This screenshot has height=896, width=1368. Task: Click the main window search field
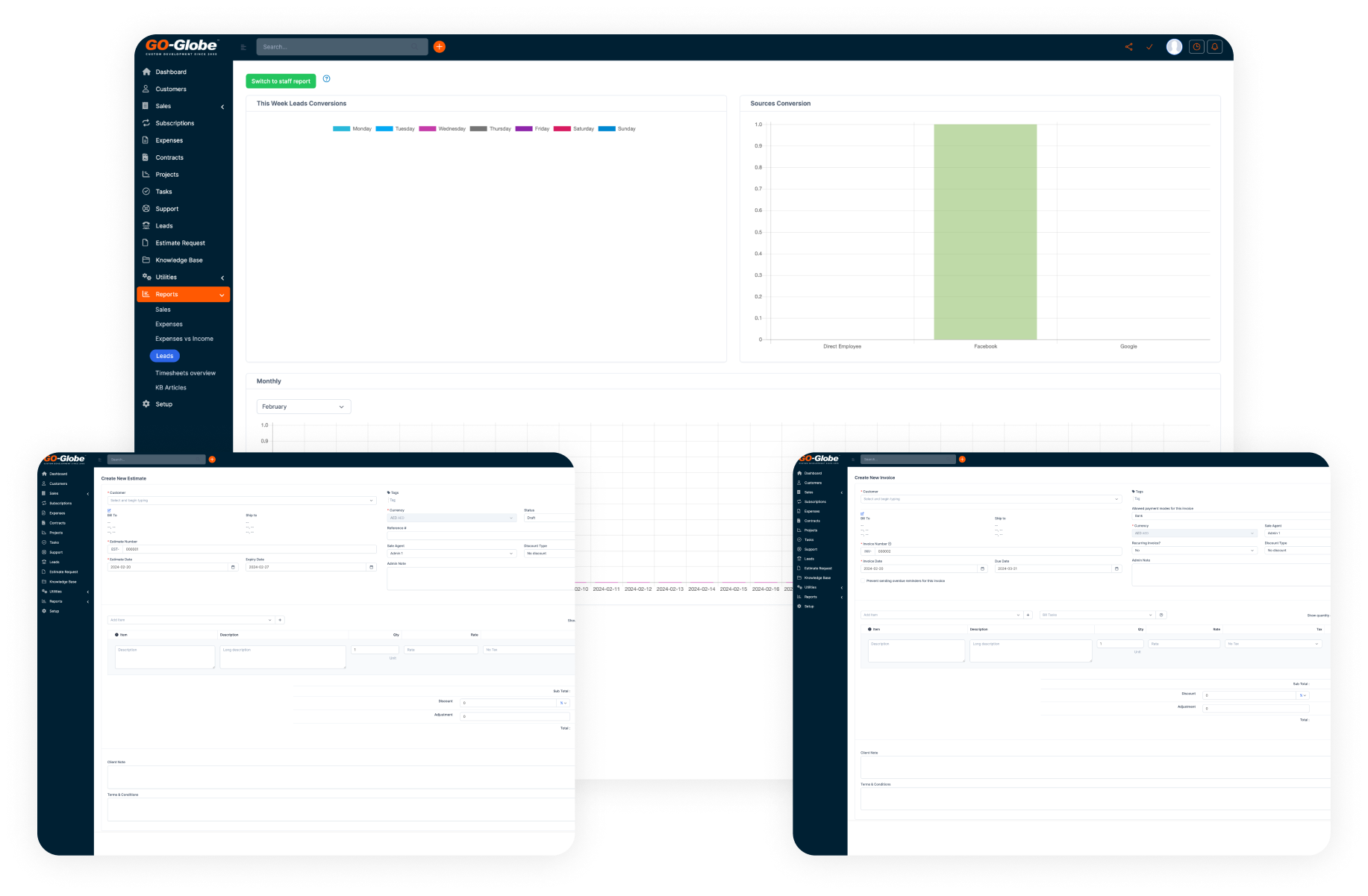336,47
